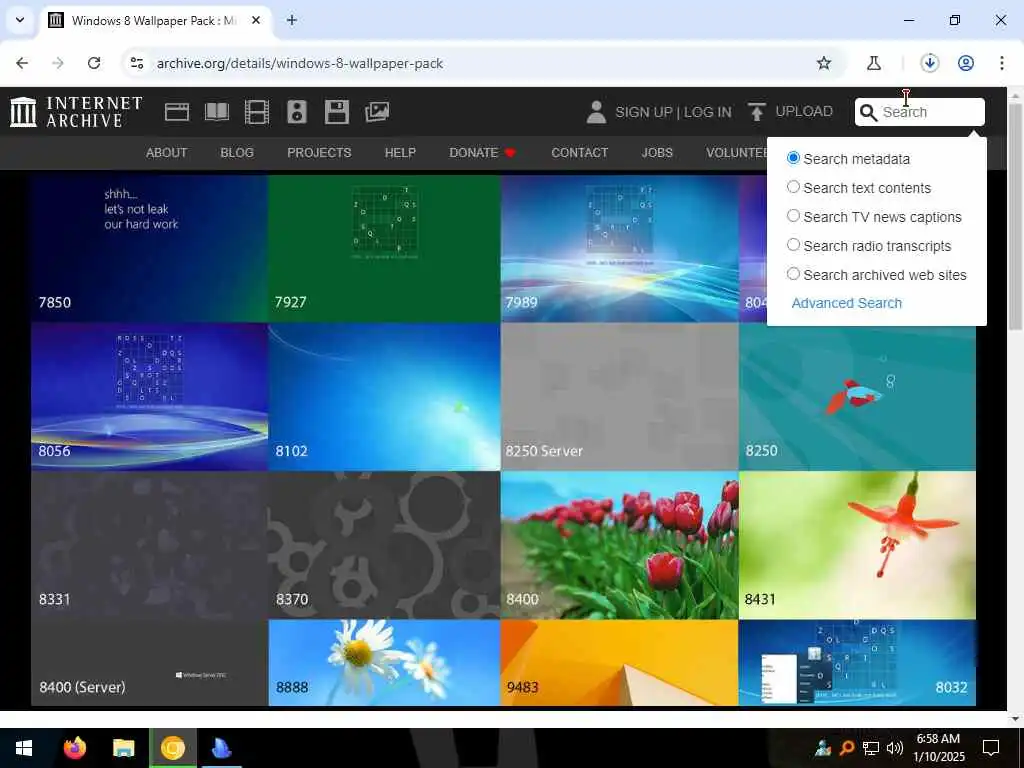Click the magnifying glass search icon
The height and width of the screenshot is (768, 1024).
pyautogui.click(x=868, y=112)
